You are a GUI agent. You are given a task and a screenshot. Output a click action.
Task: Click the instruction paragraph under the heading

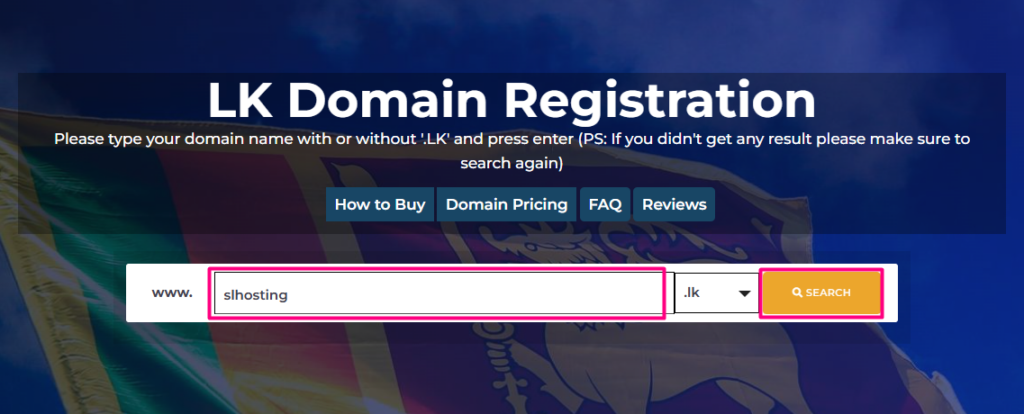click(511, 150)
